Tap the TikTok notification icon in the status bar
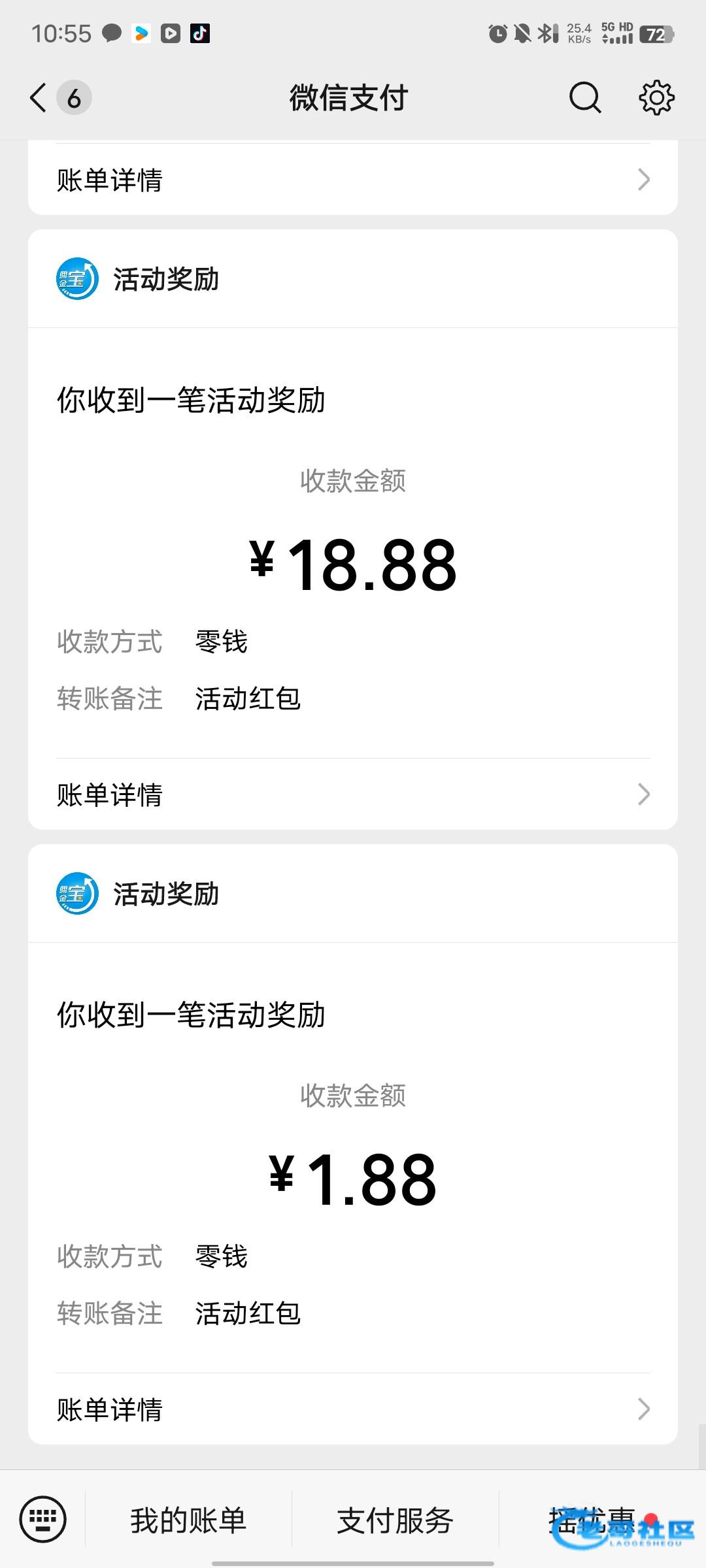706x1568 pixels. pyautogui.click(x=200, y=33)
